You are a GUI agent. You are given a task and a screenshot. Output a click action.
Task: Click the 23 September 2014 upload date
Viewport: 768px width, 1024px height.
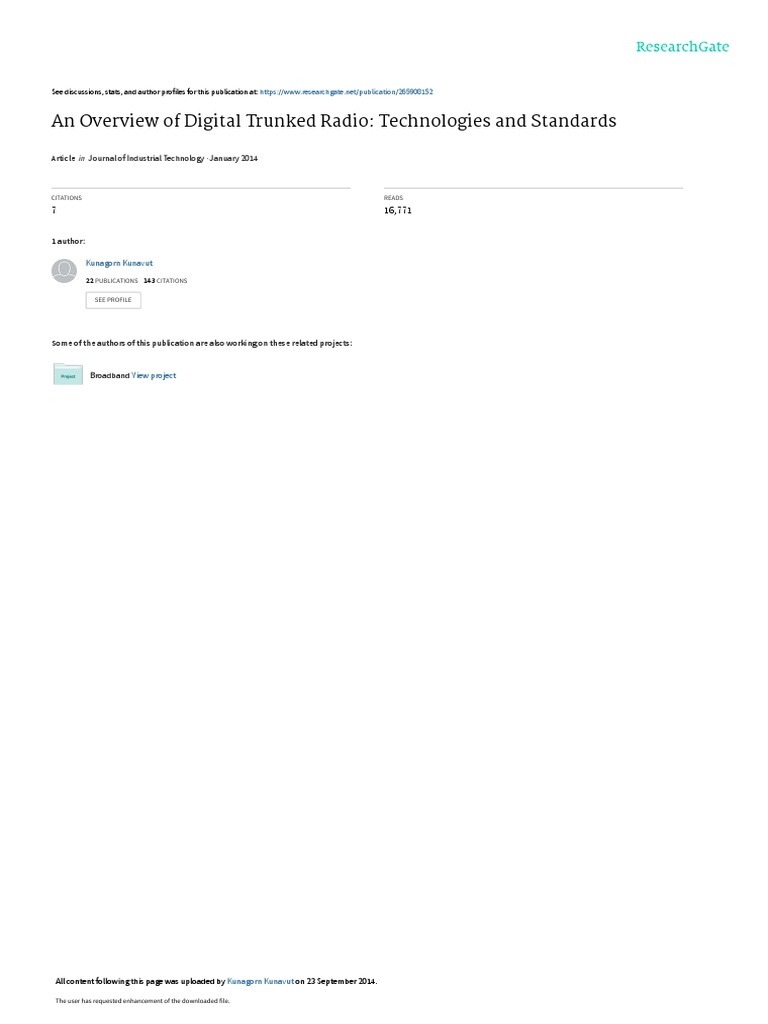(x=341, y=981)
